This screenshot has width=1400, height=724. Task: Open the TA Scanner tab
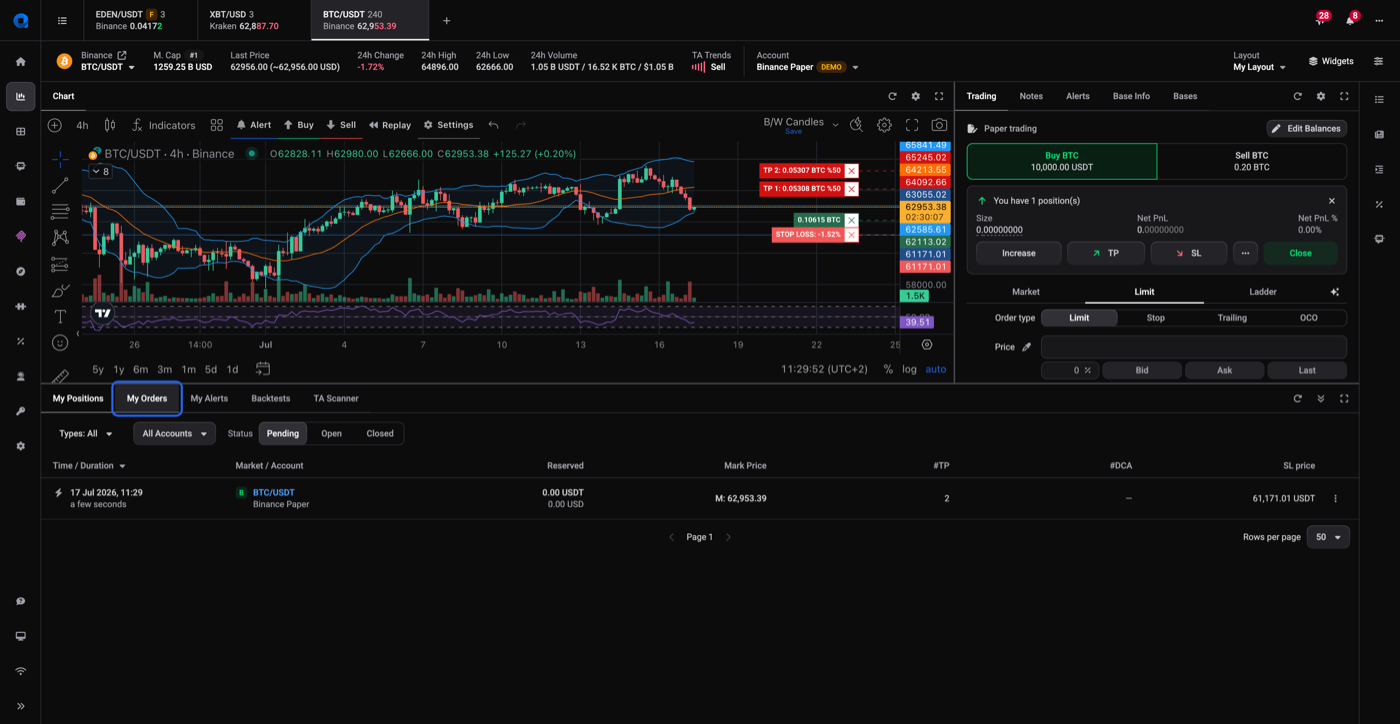click(x=336, y=398)
